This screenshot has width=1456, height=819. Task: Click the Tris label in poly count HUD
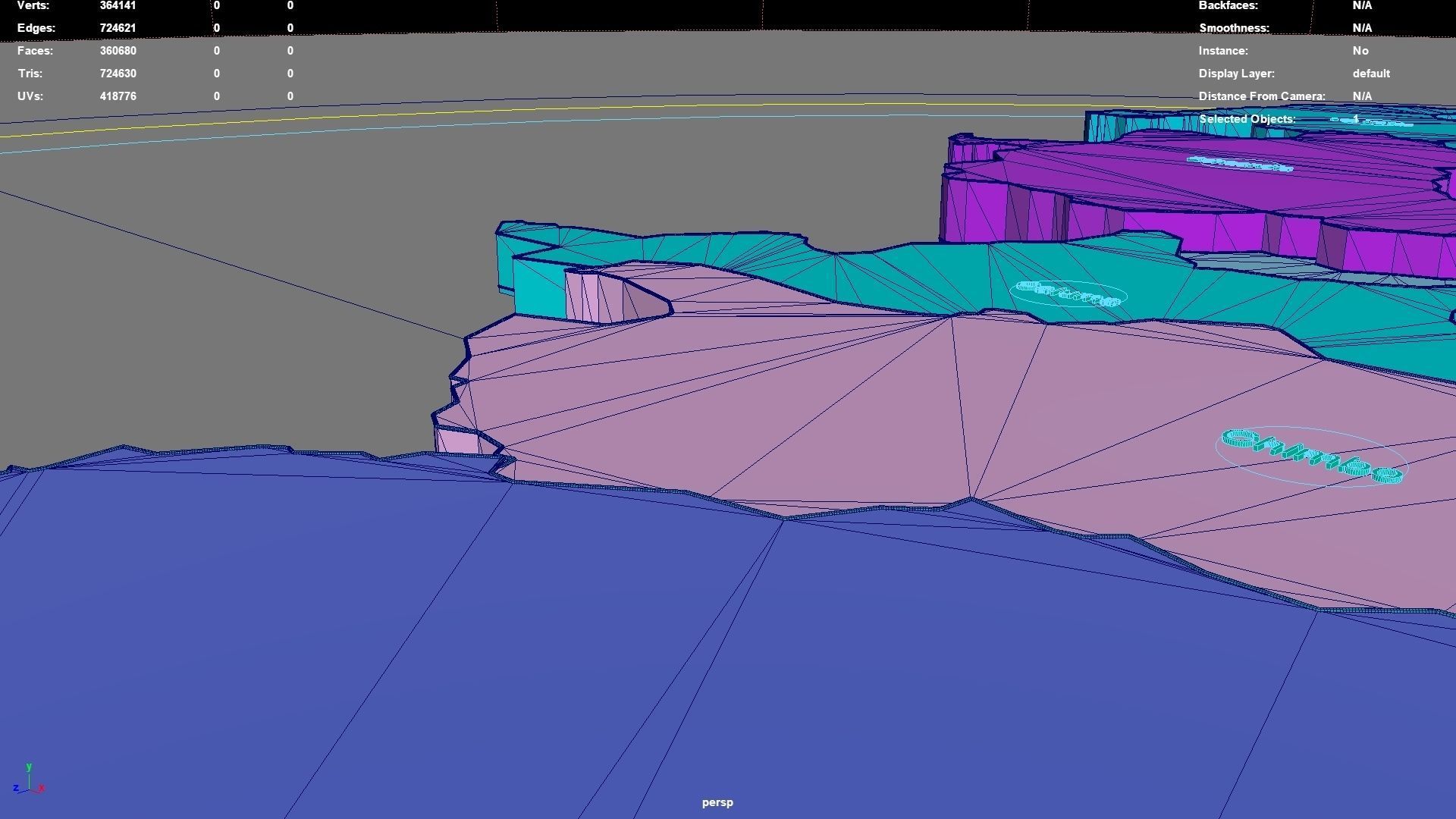click(30, 74)
